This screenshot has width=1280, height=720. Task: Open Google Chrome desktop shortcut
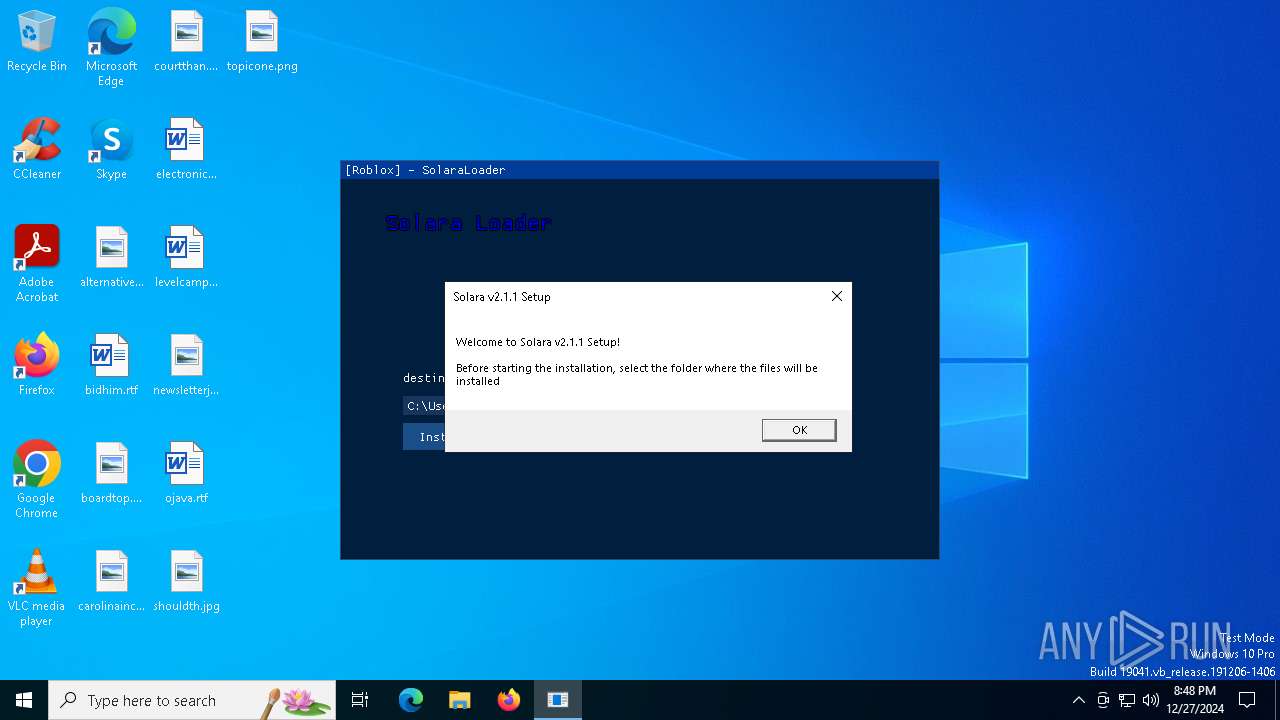[x=37, y=480]
